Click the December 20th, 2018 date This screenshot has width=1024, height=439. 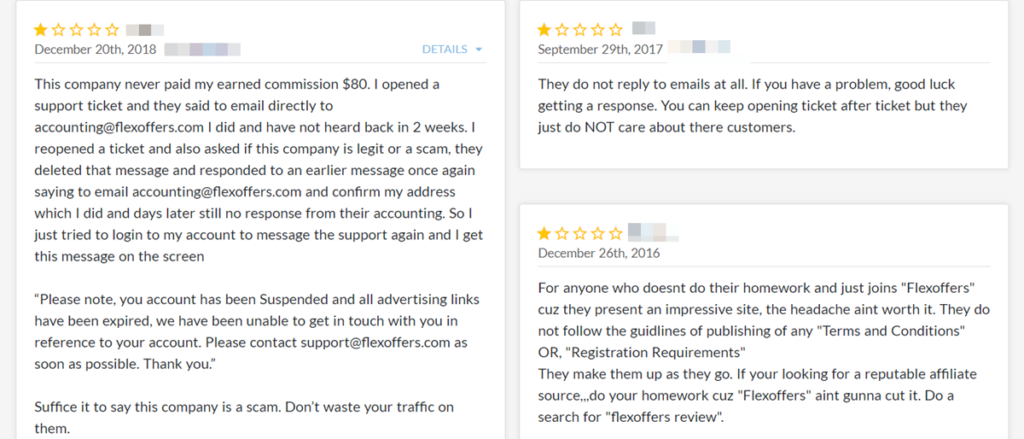click(94, 48)
